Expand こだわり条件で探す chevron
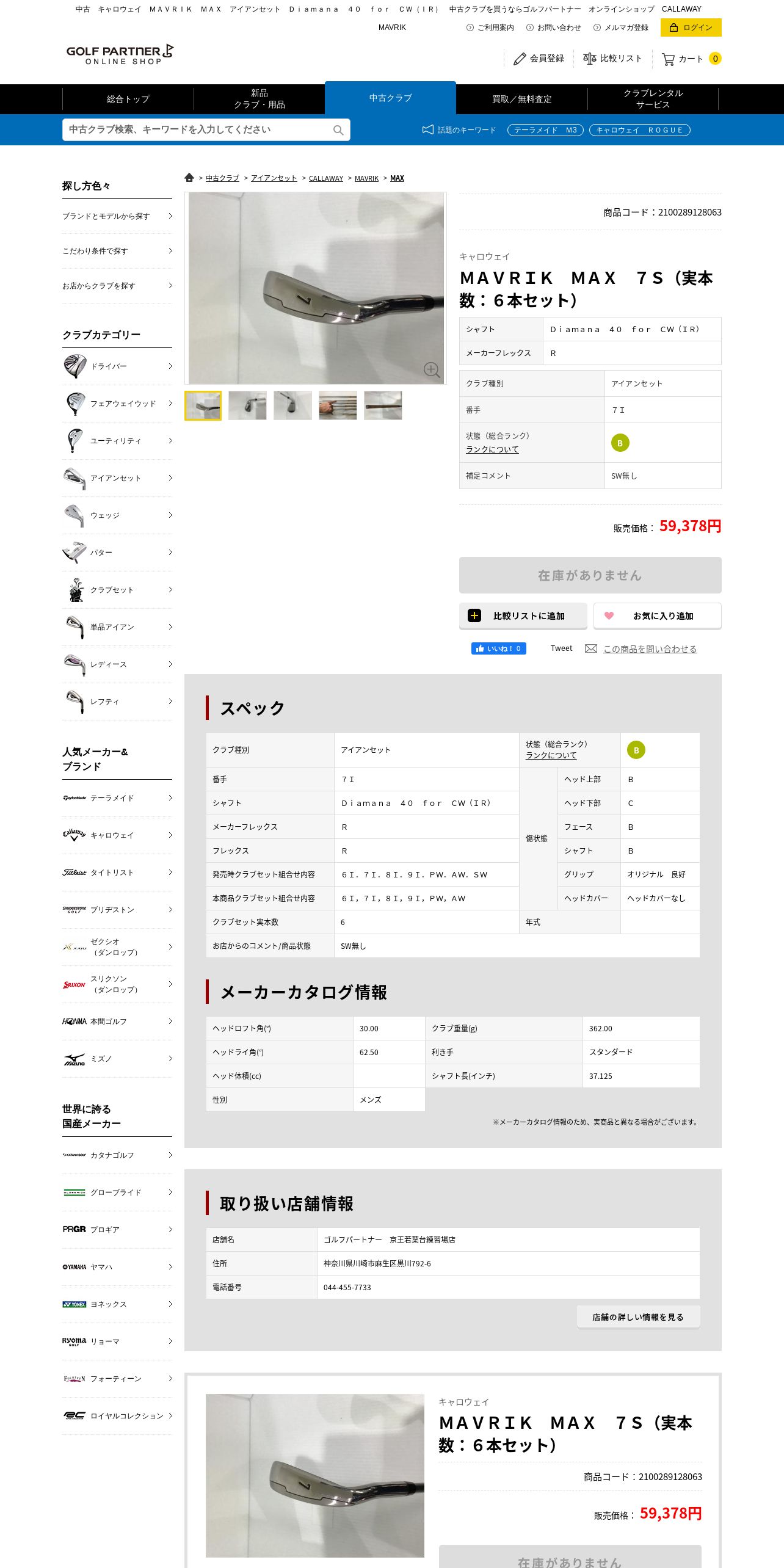The image size is (784, 1568). click(170, 251)
